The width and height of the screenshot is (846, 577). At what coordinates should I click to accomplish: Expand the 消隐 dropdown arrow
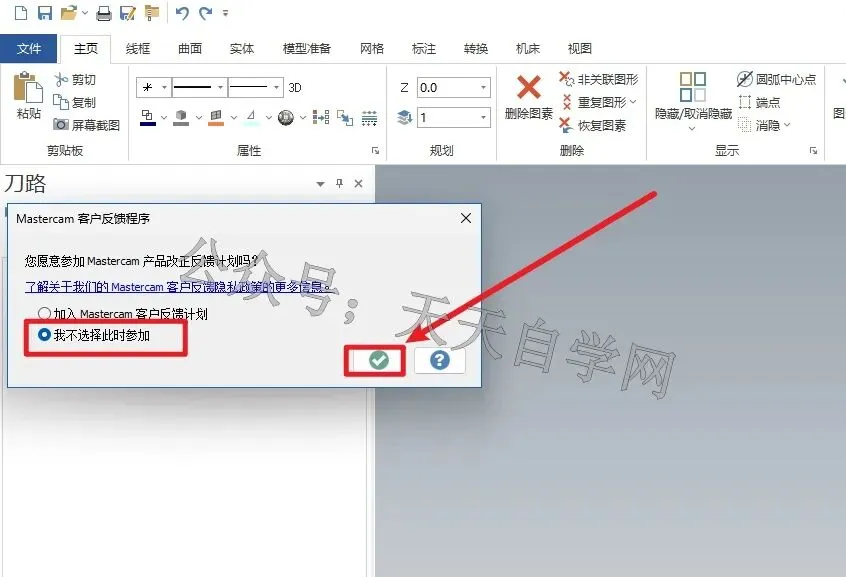pyautogui.click(x=787, y=125)
